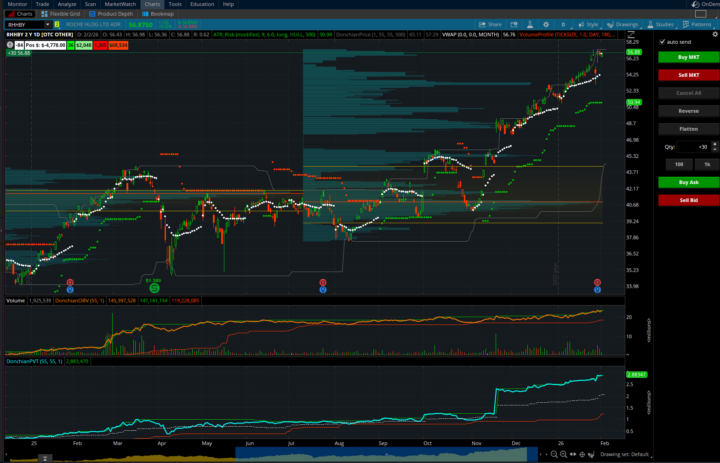Screen dimensions: 720x463
Task: Click the Qty input field
Action: (693, 147)
